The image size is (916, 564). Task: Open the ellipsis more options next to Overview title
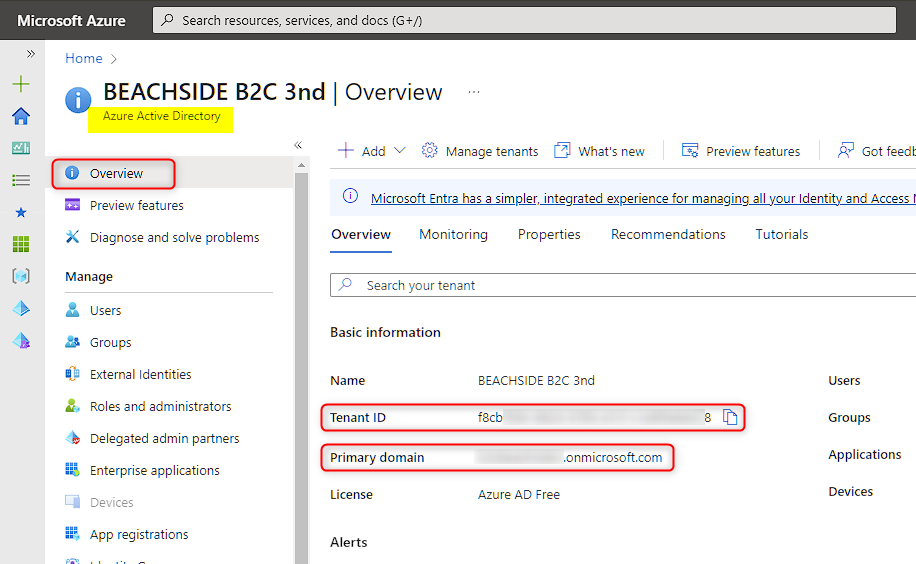(474, 92)
